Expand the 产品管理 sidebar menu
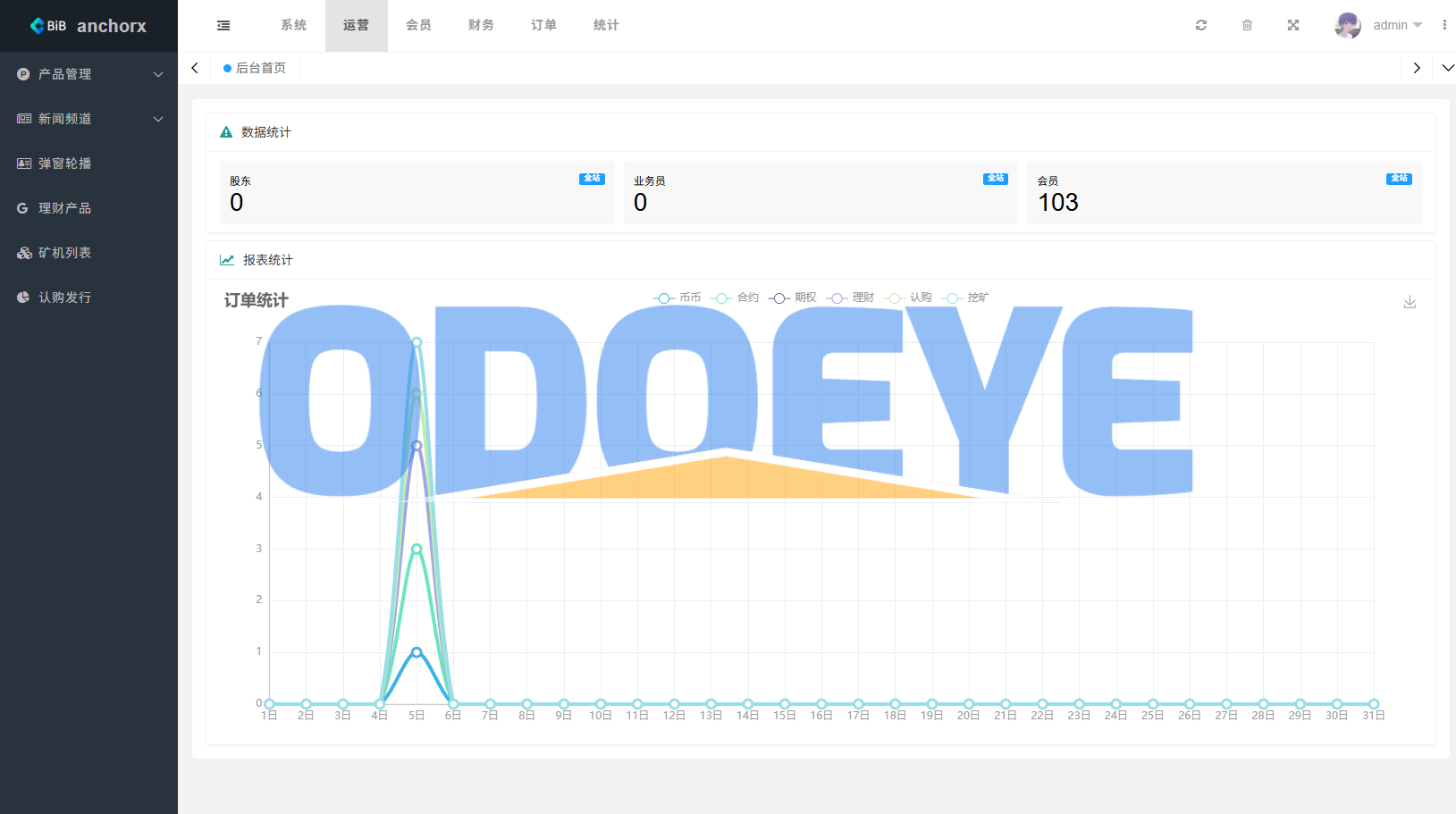The width and height of the screenshot is (1456, 814). click(x=89, y=74)
